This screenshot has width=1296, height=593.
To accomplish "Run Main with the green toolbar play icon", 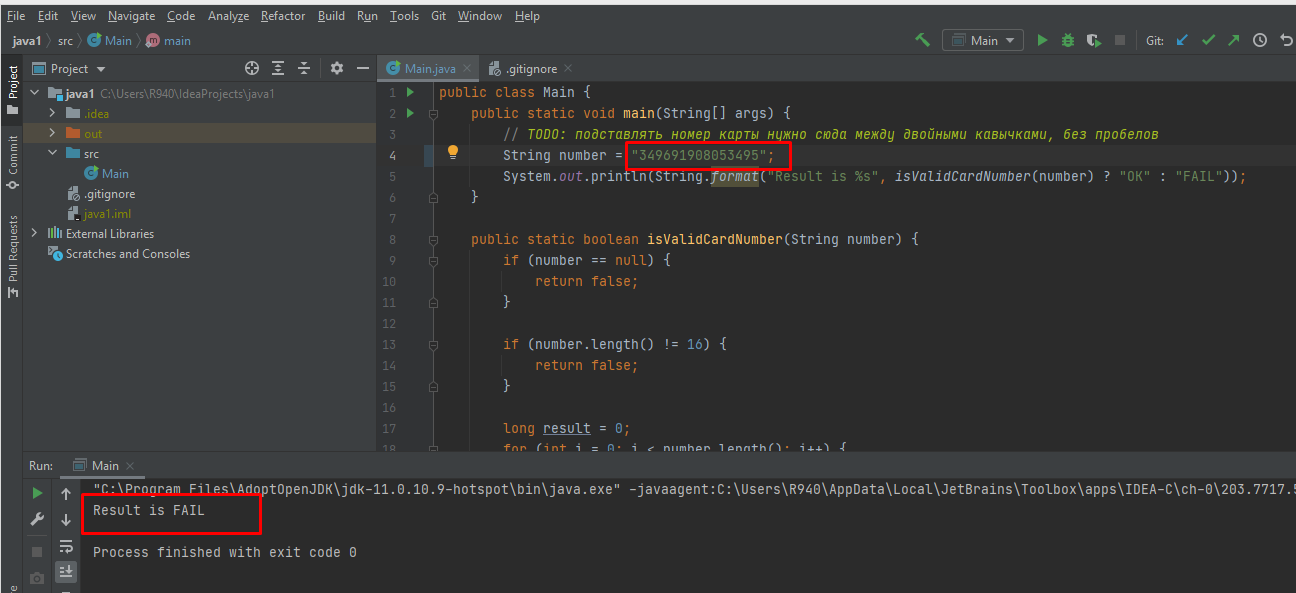I will click(1042, 40).
